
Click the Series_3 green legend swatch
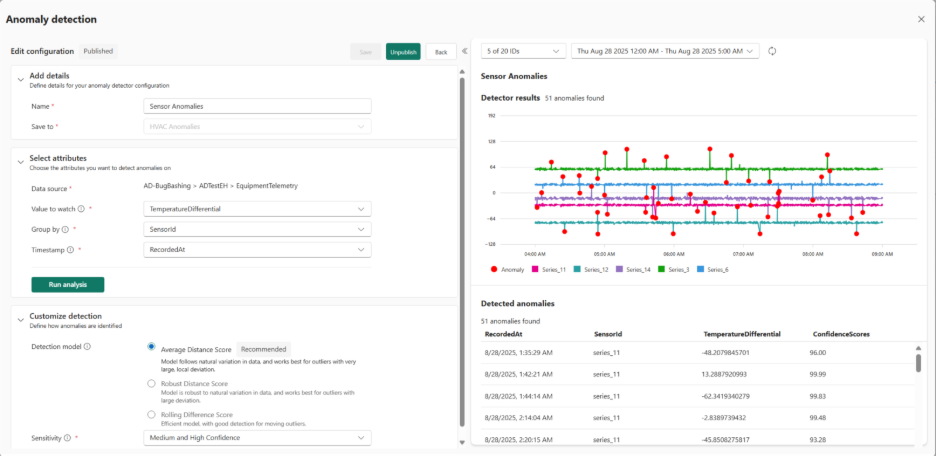click(662, 270)
